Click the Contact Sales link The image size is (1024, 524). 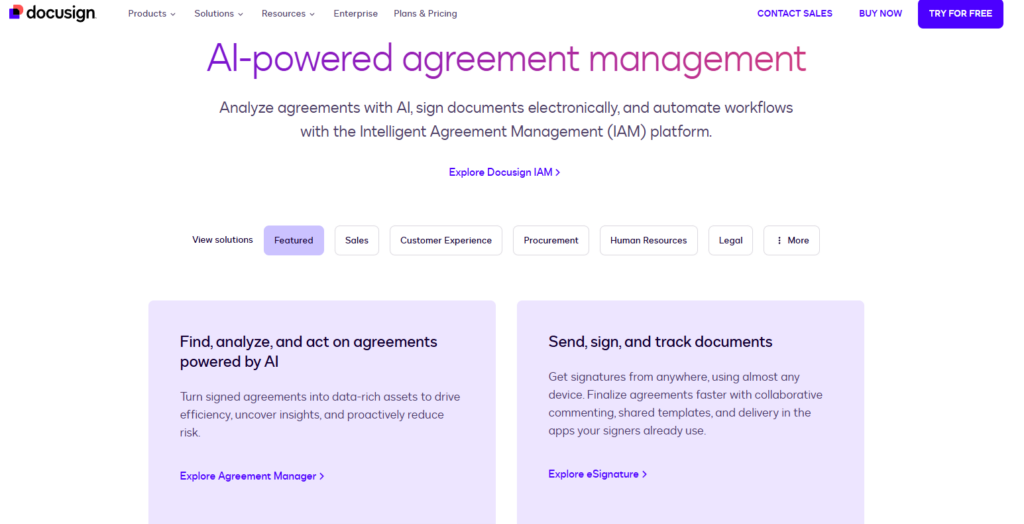(x=795, y=14)
